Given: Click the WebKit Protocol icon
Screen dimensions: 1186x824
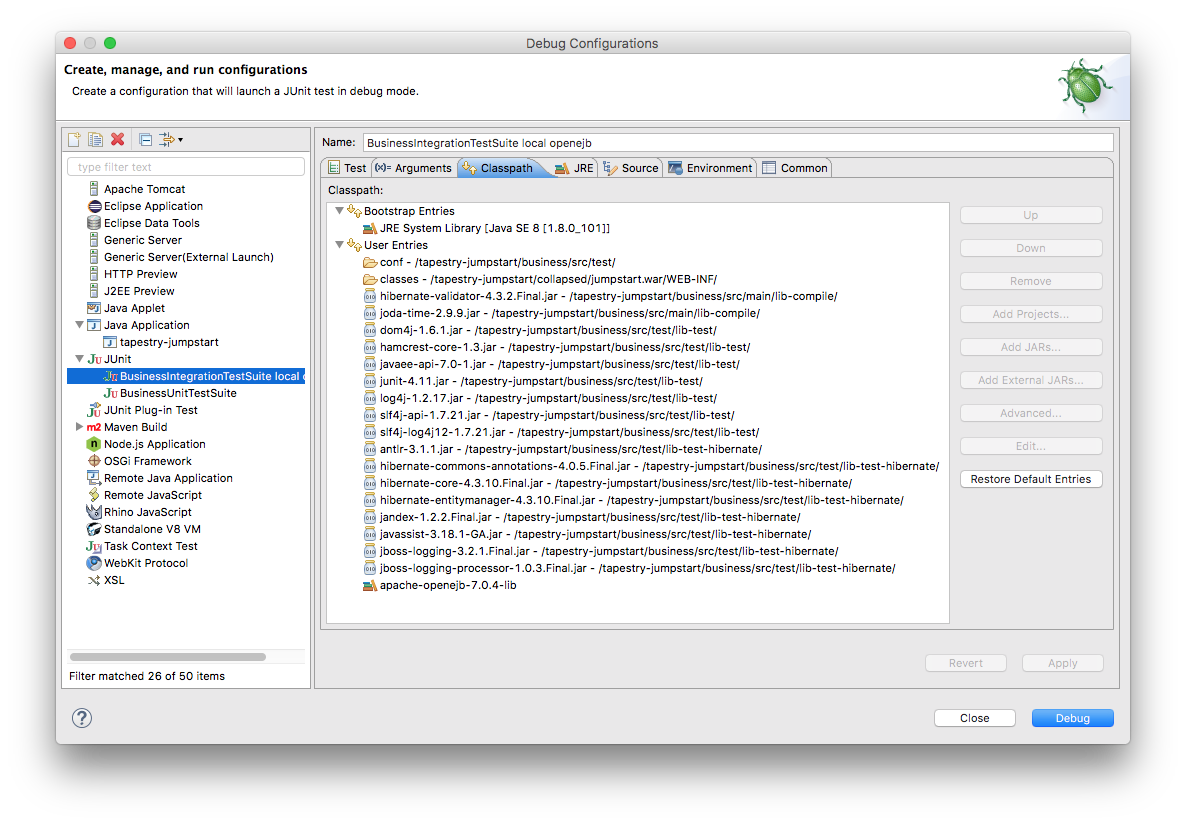Looking at the screenshot, I should coord(94,563).
